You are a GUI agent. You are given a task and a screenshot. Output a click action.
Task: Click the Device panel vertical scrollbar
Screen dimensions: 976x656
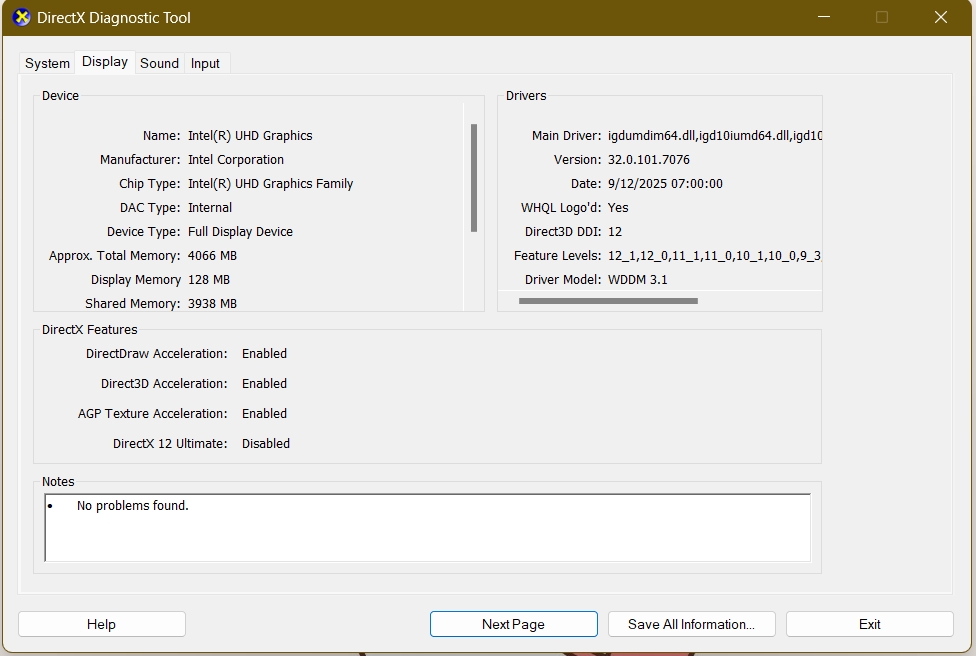pos(473,178)
